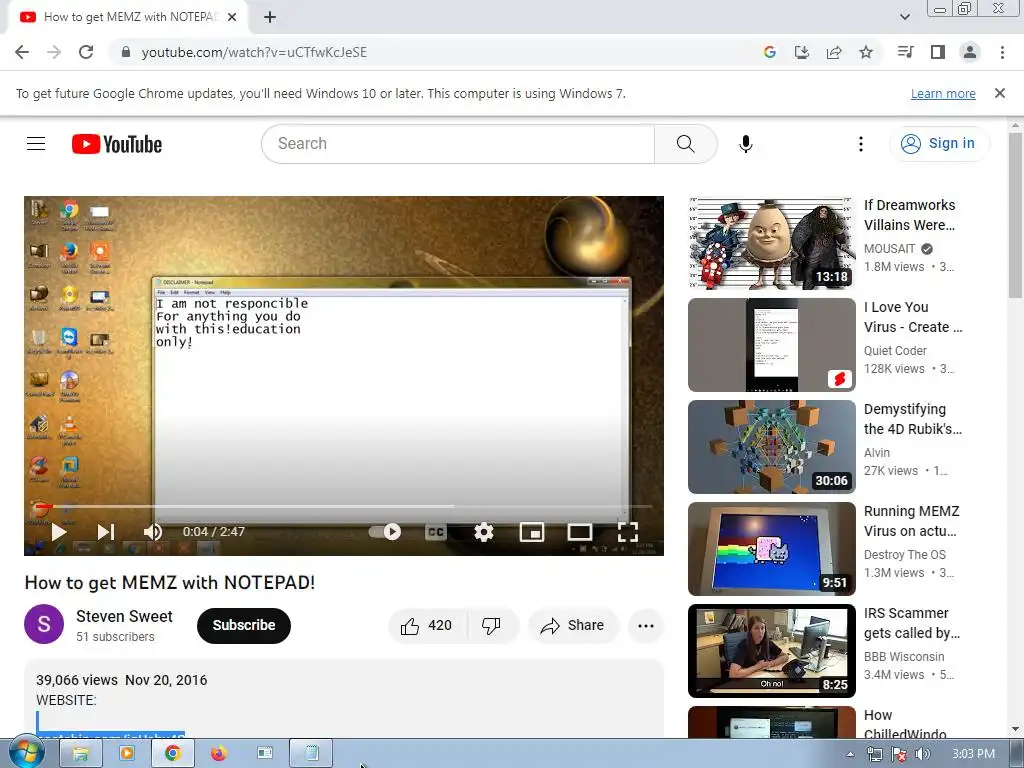Viewport: 1024px width, 768px height.
Task: Click the Share button
Action: pos(573,626)
